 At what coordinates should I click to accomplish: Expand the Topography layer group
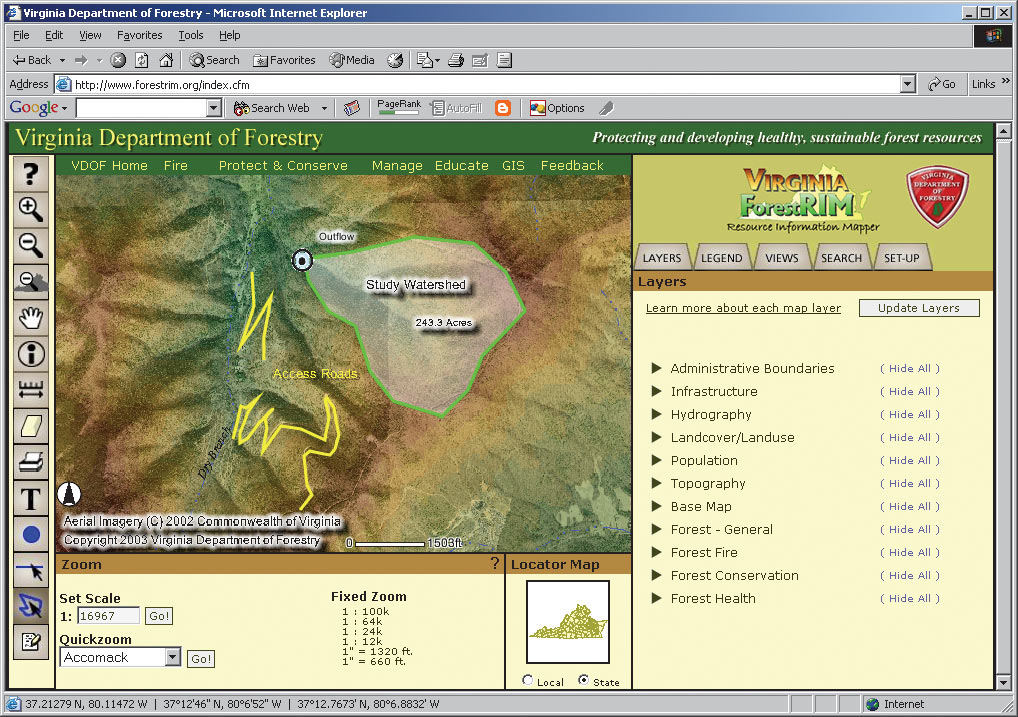click(x=656, y=483)
